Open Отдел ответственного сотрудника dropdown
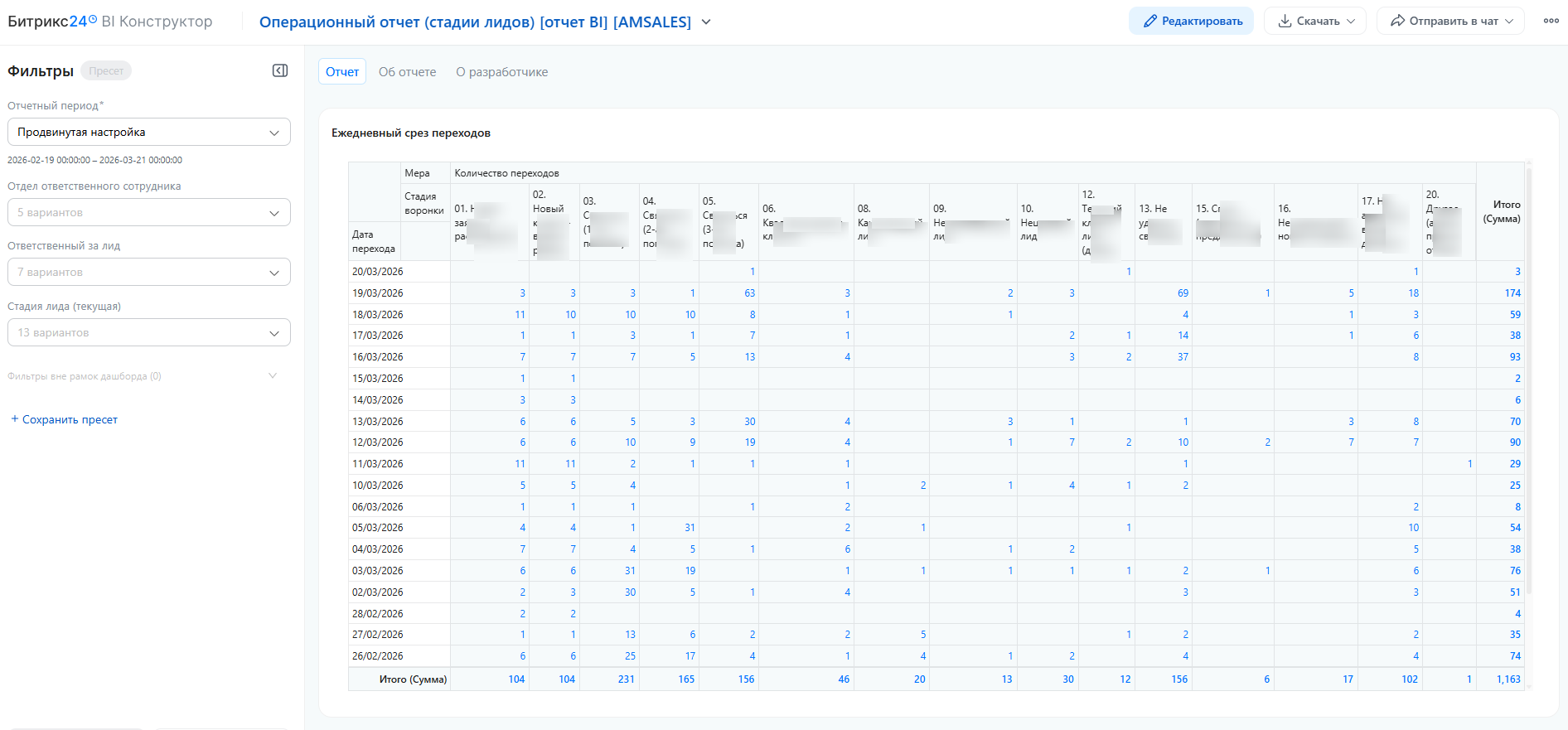This screenshot has width=1568, height=730. tap(149, 212)
